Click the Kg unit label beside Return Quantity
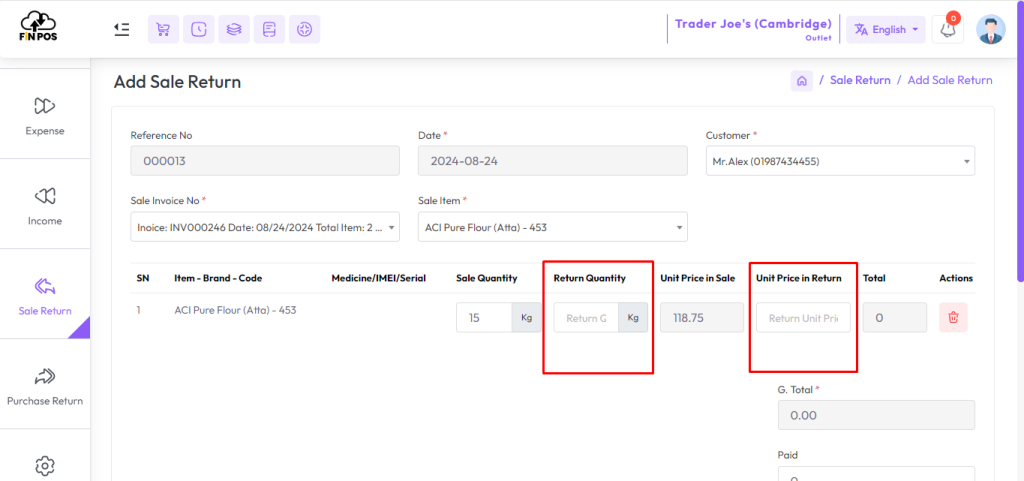Screen dimensions: 1024x481 tap(633, 318)
